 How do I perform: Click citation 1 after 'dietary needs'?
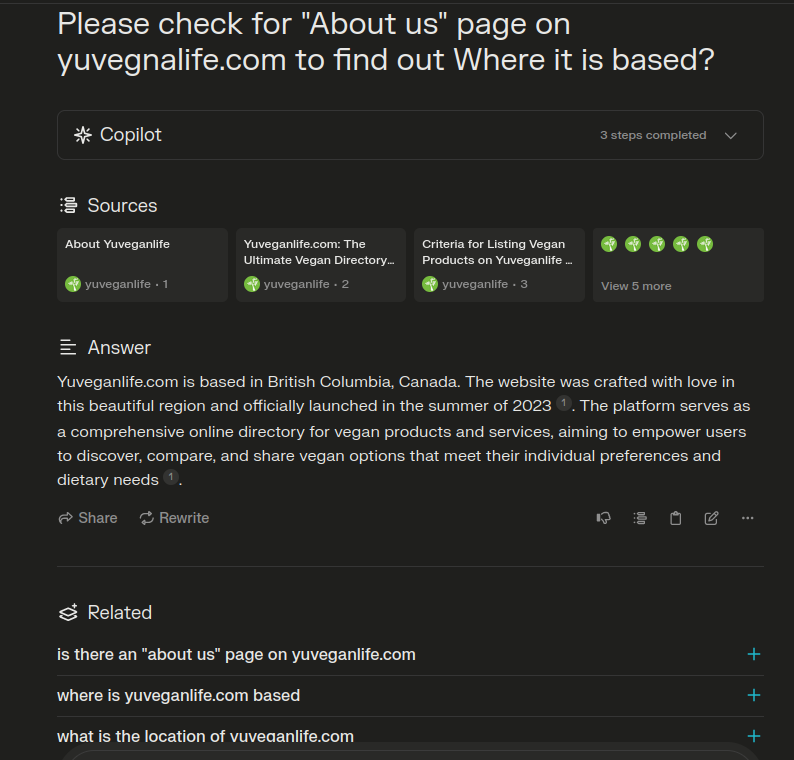pos(171,477)
